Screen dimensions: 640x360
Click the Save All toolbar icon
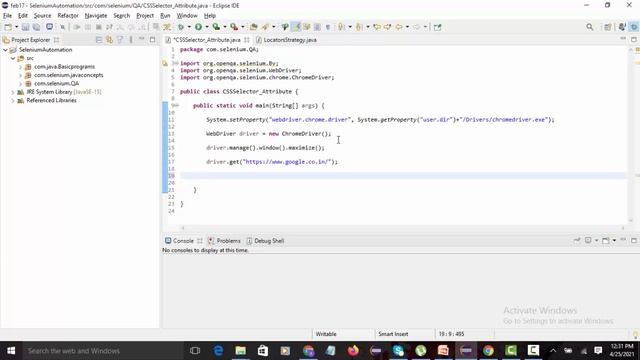point(36,27)
